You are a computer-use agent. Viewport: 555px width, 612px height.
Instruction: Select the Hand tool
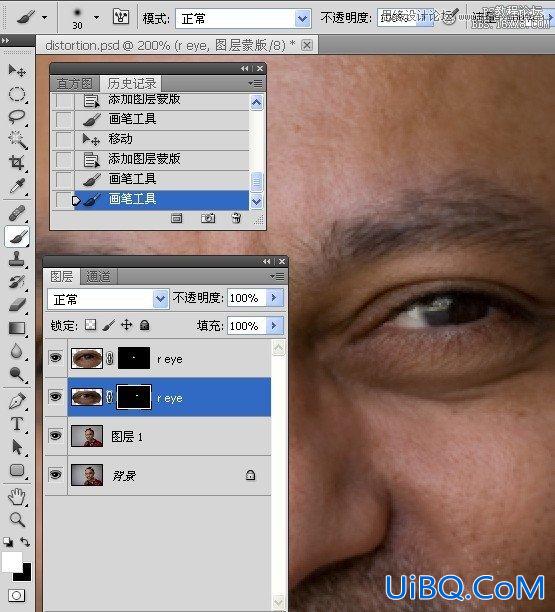(17, 497)
